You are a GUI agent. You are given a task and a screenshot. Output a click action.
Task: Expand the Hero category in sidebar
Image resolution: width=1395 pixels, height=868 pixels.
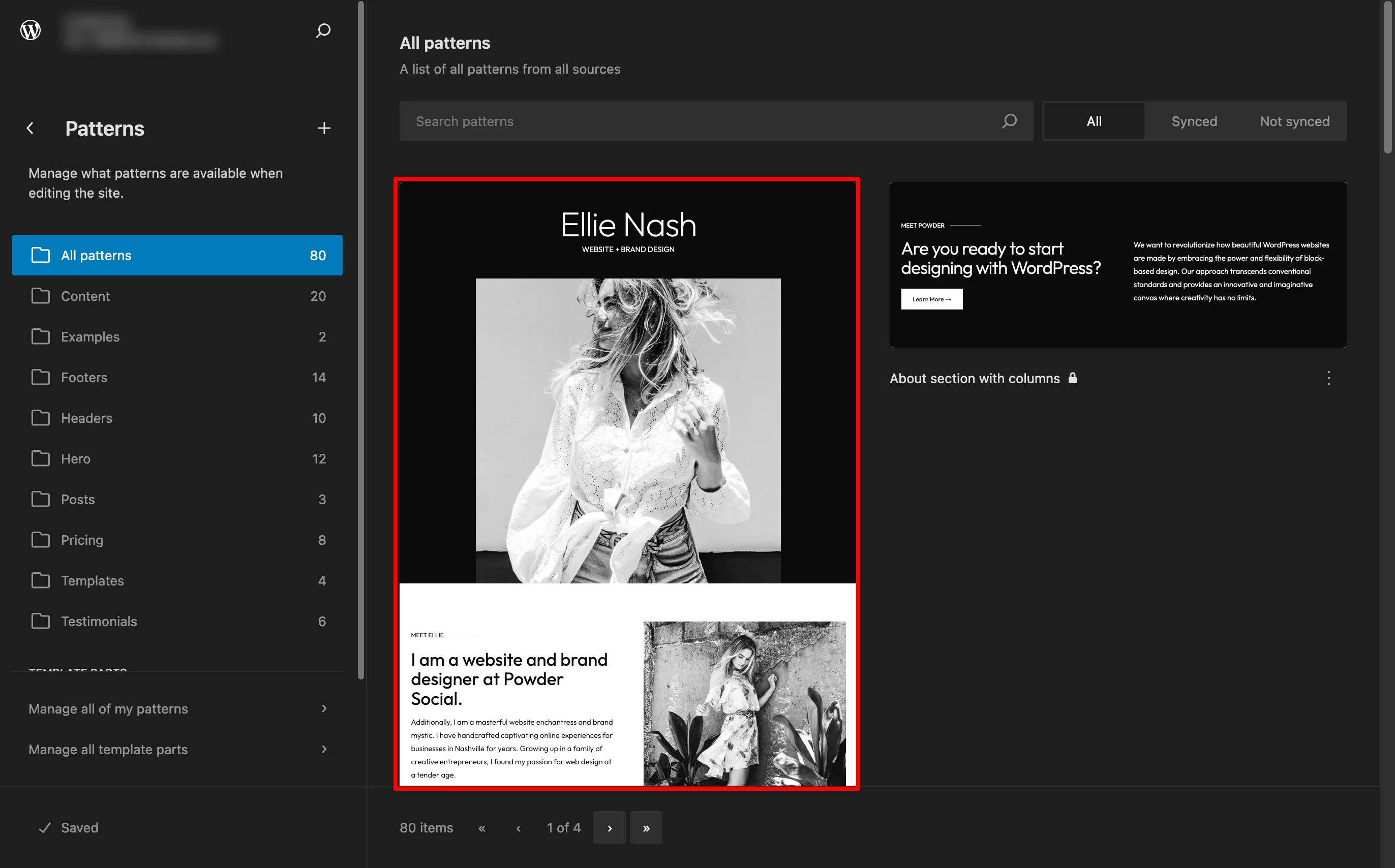tap(76, 459)
